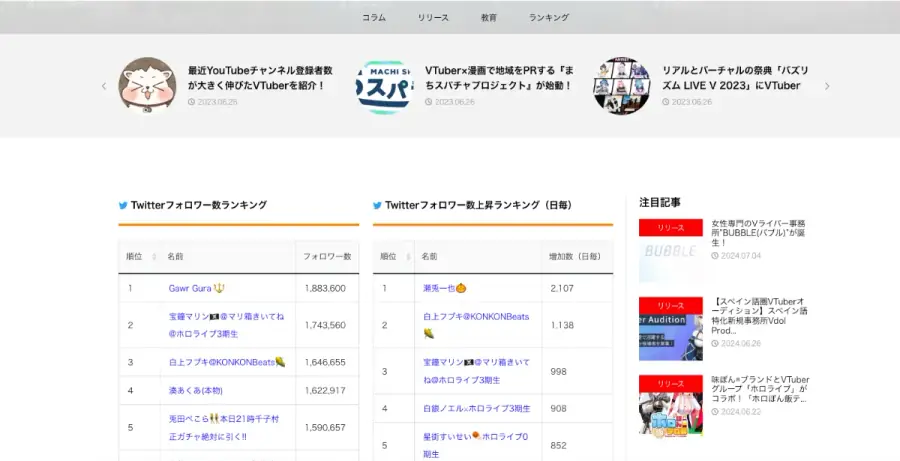This screenshot has height=461, width=900.
Task: Open 宝鐘マリン link in follower ranking
Action: point(226,325)
